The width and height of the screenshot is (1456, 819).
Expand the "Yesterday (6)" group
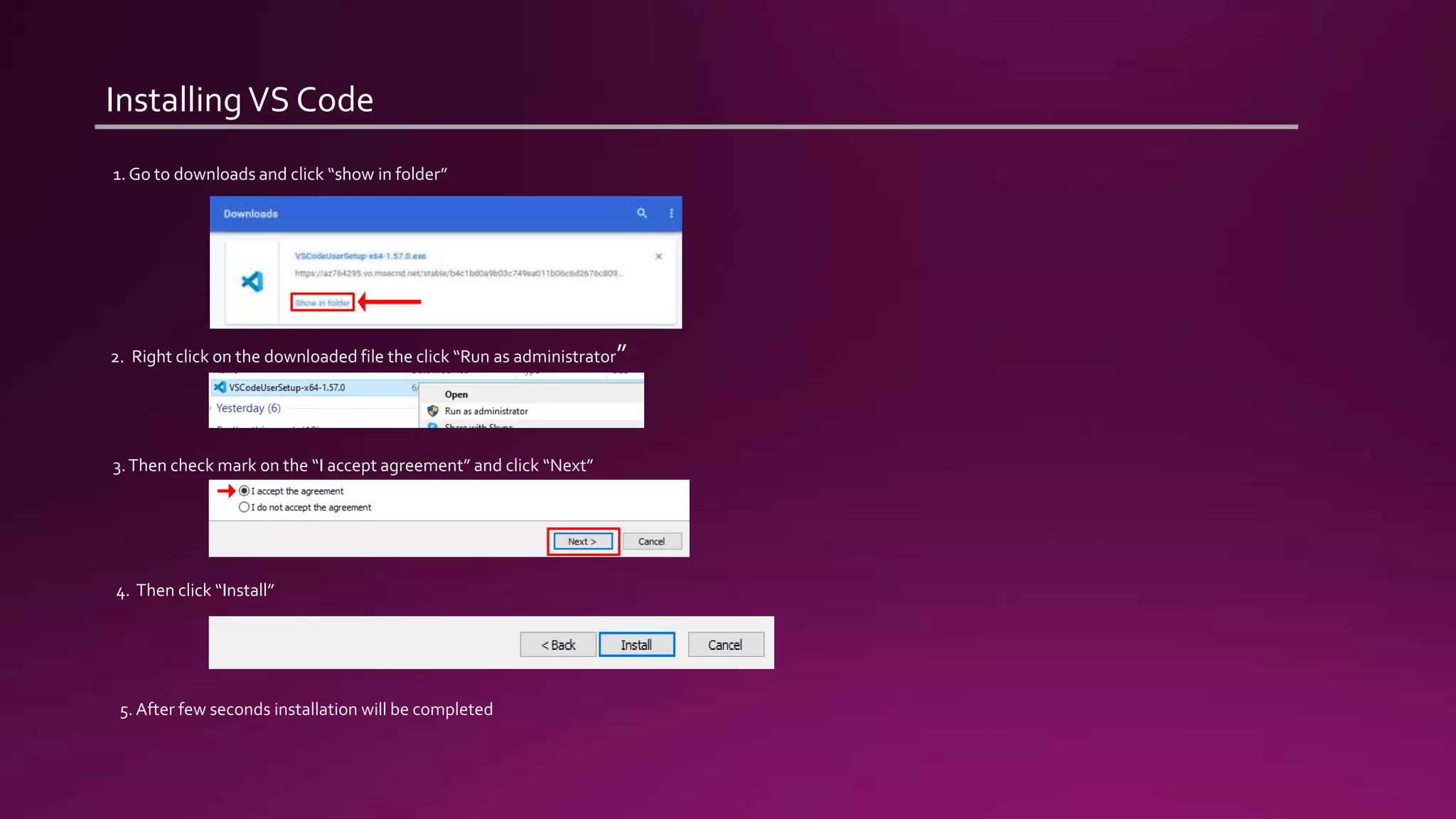pyautogui.click(x=248, y=408)
